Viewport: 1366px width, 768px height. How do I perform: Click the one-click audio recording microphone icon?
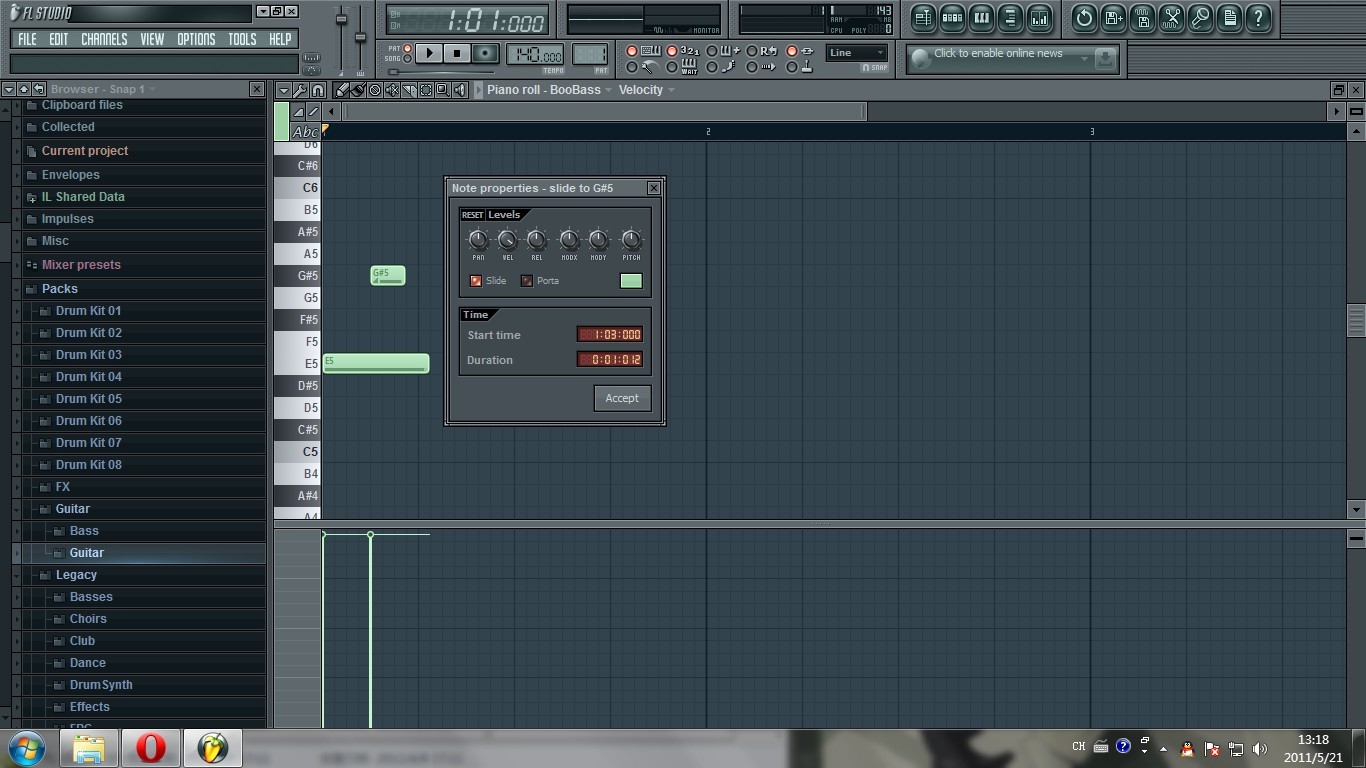coord(1200,18)
